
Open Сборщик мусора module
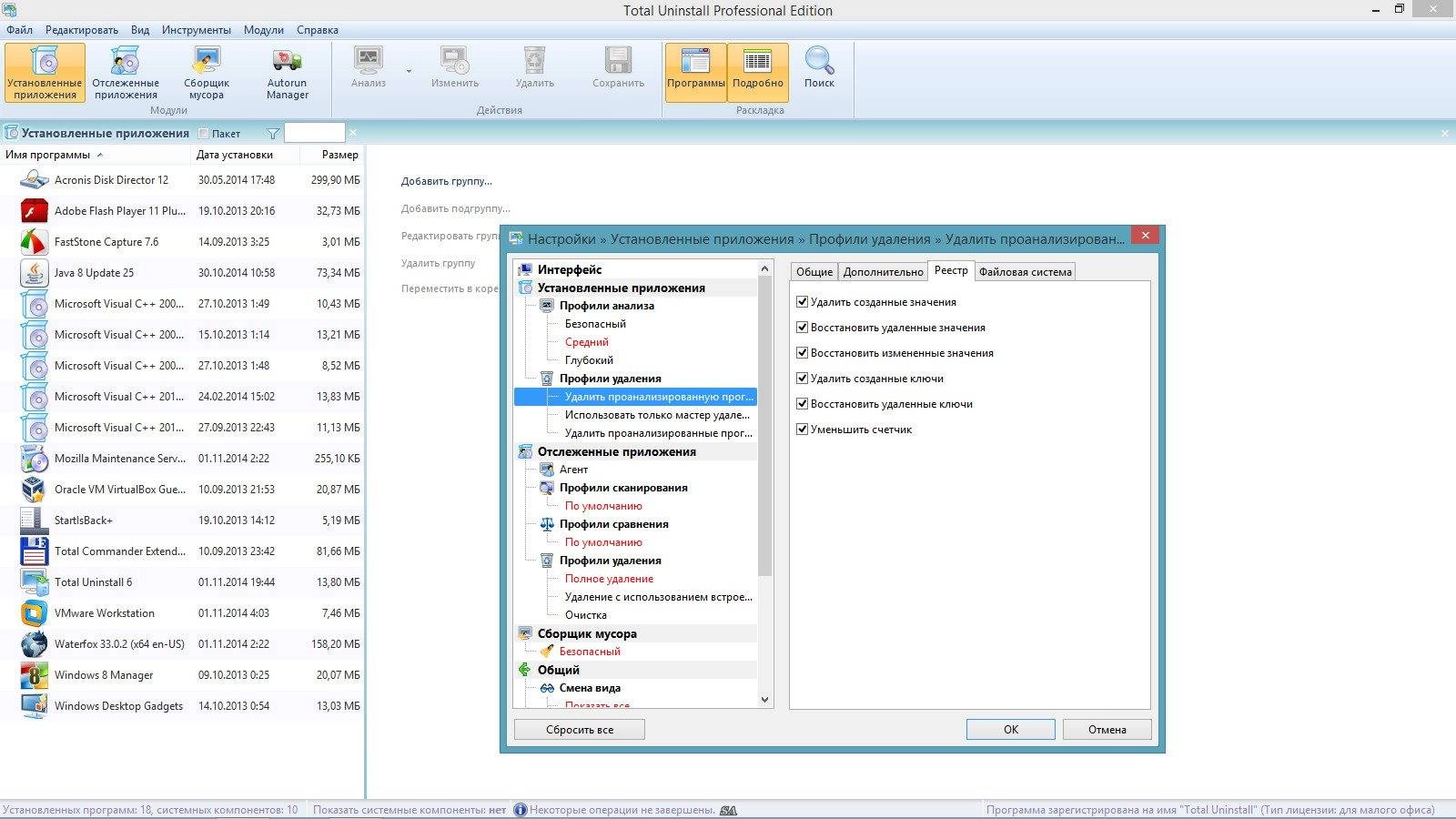[207, 73]
